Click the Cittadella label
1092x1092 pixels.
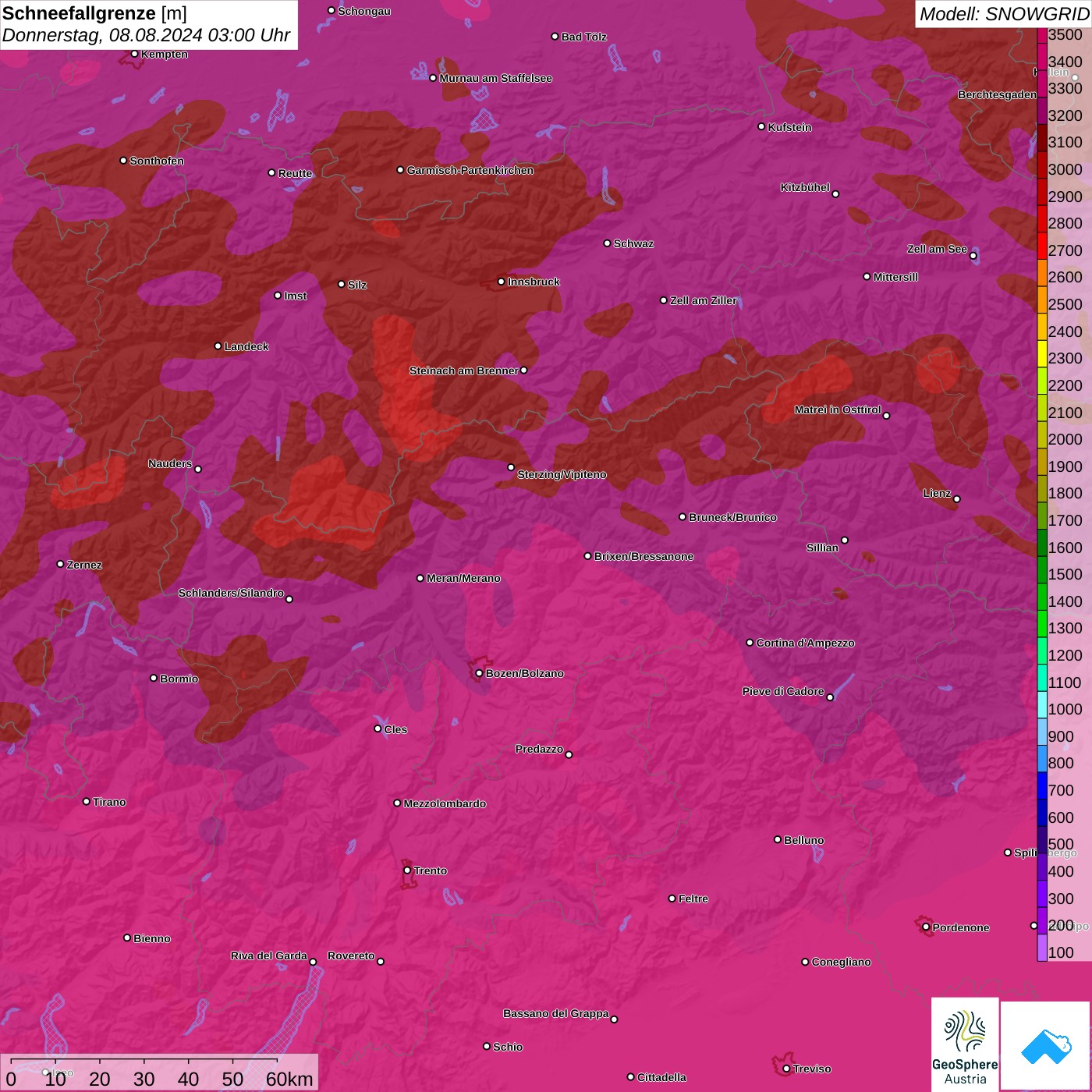point(661,1077)
